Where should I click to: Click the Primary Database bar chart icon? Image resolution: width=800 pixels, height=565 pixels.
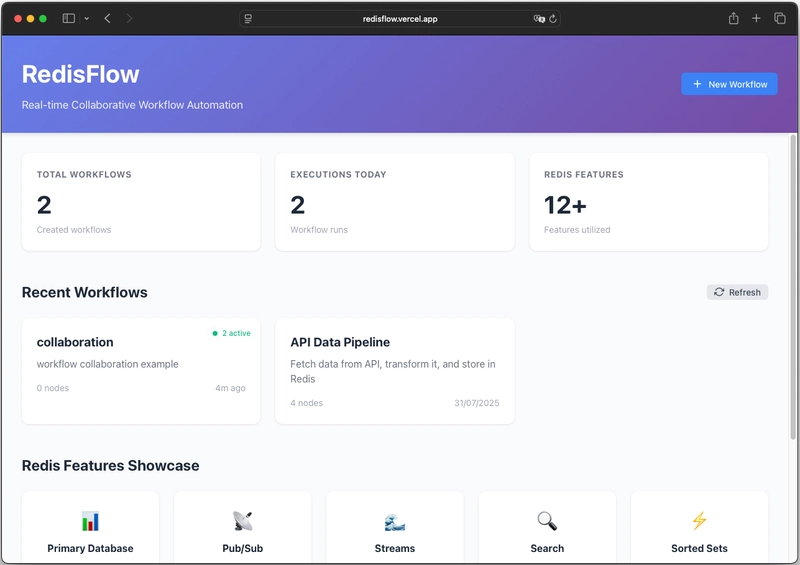[x=90, y=521]
